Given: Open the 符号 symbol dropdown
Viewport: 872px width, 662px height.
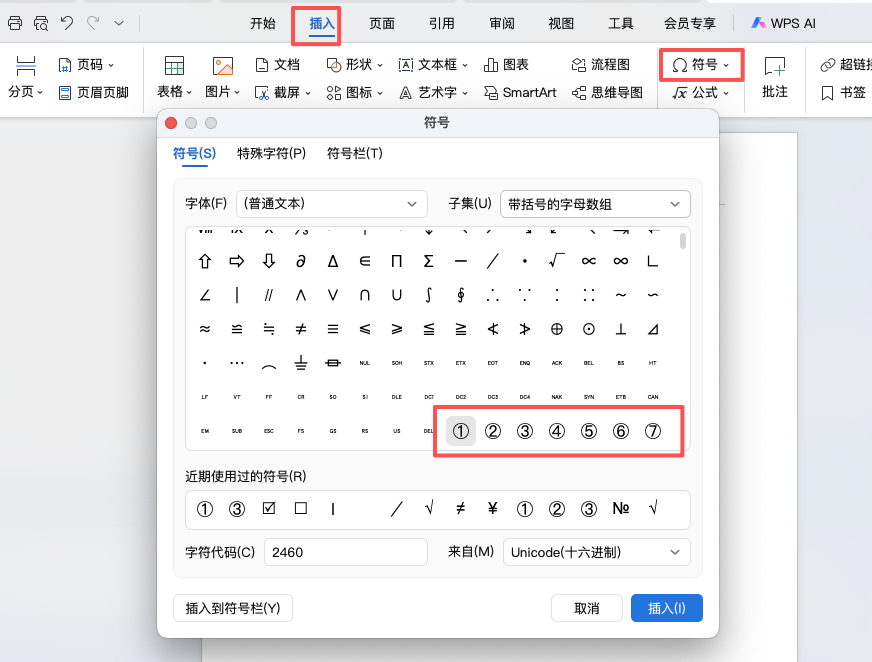Looking at the screenshot, I should [701, 65].
